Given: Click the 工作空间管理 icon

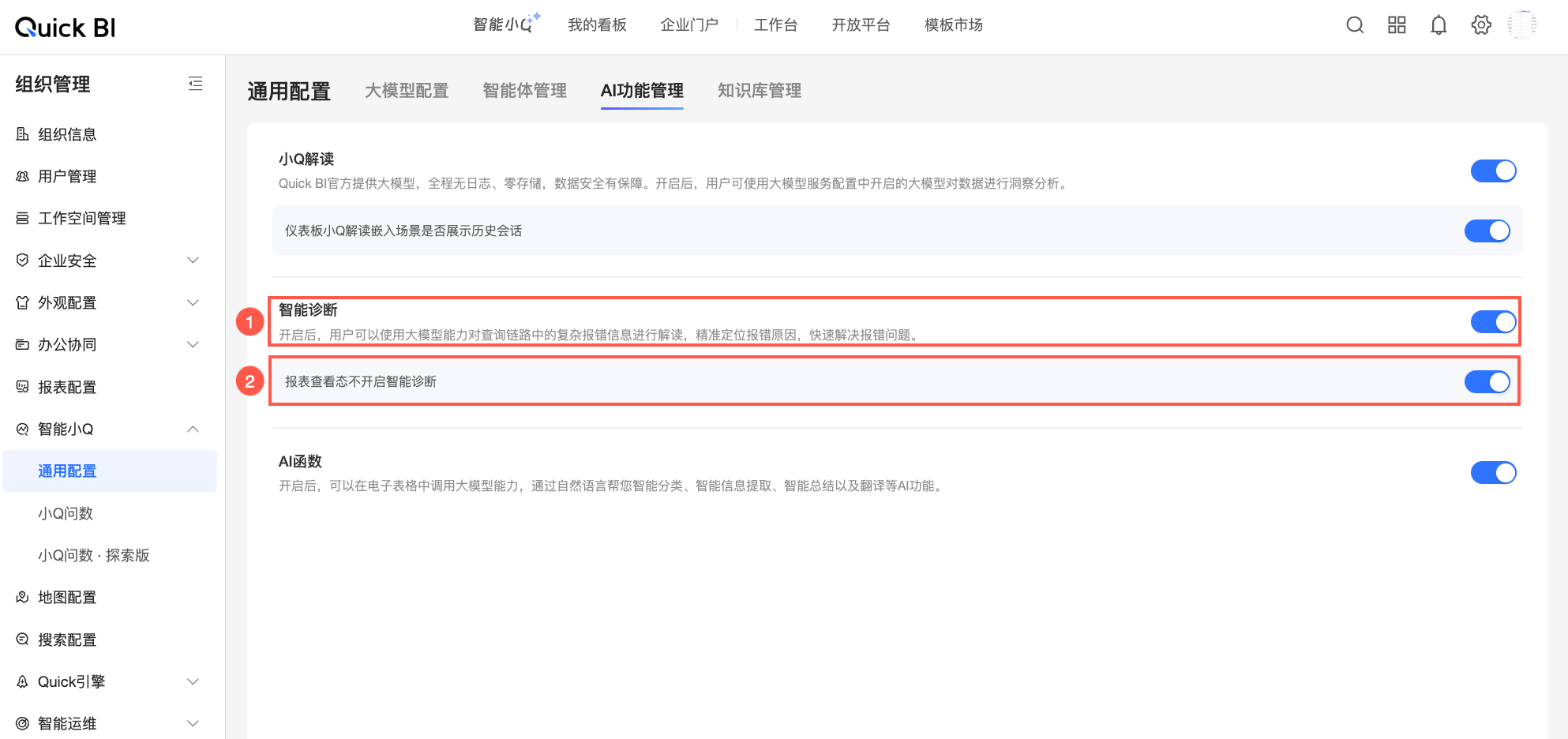Looking at the screenshot, I should (22, 218).
